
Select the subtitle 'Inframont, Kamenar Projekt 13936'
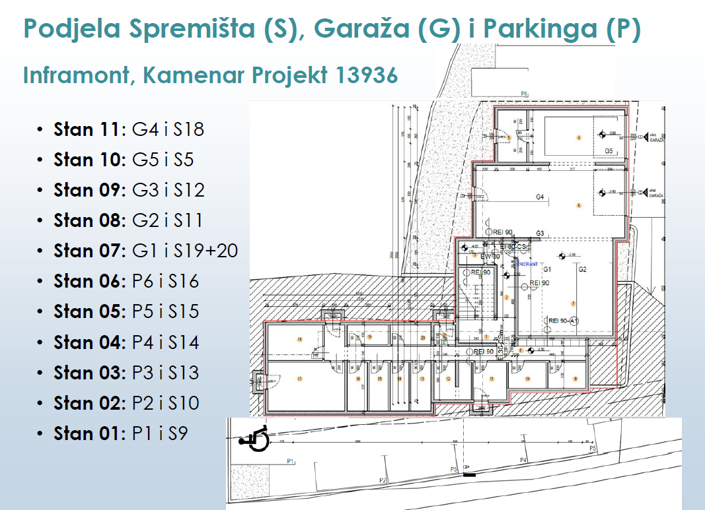point(210,76)
